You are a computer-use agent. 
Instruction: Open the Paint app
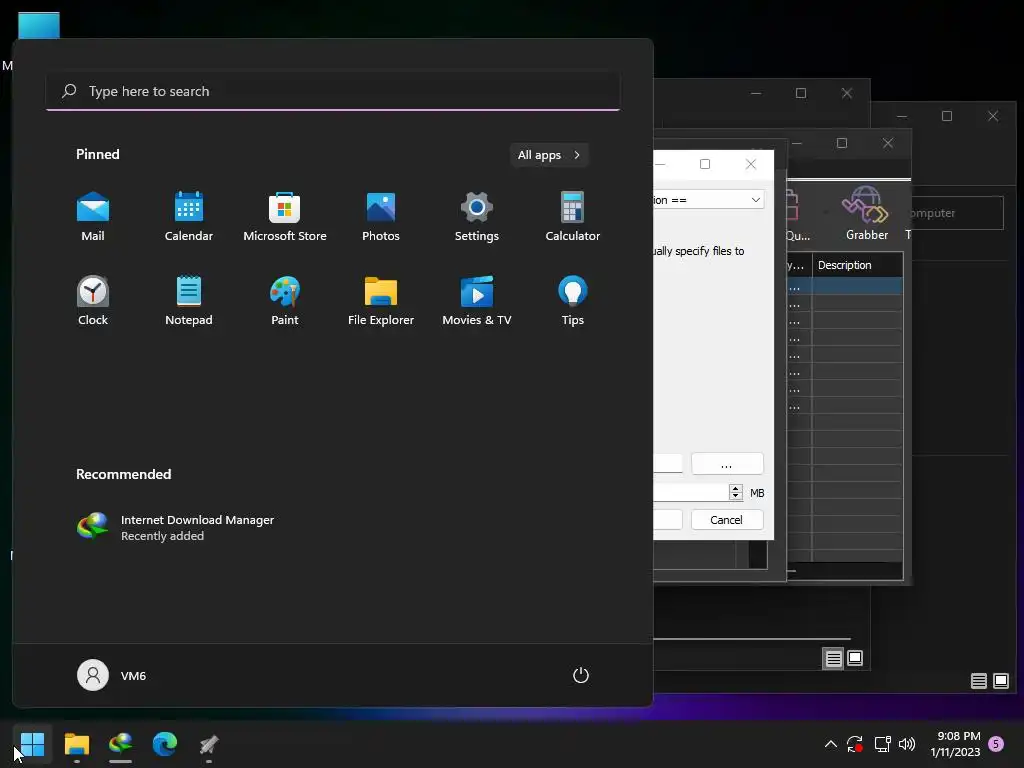pos(285,301)
